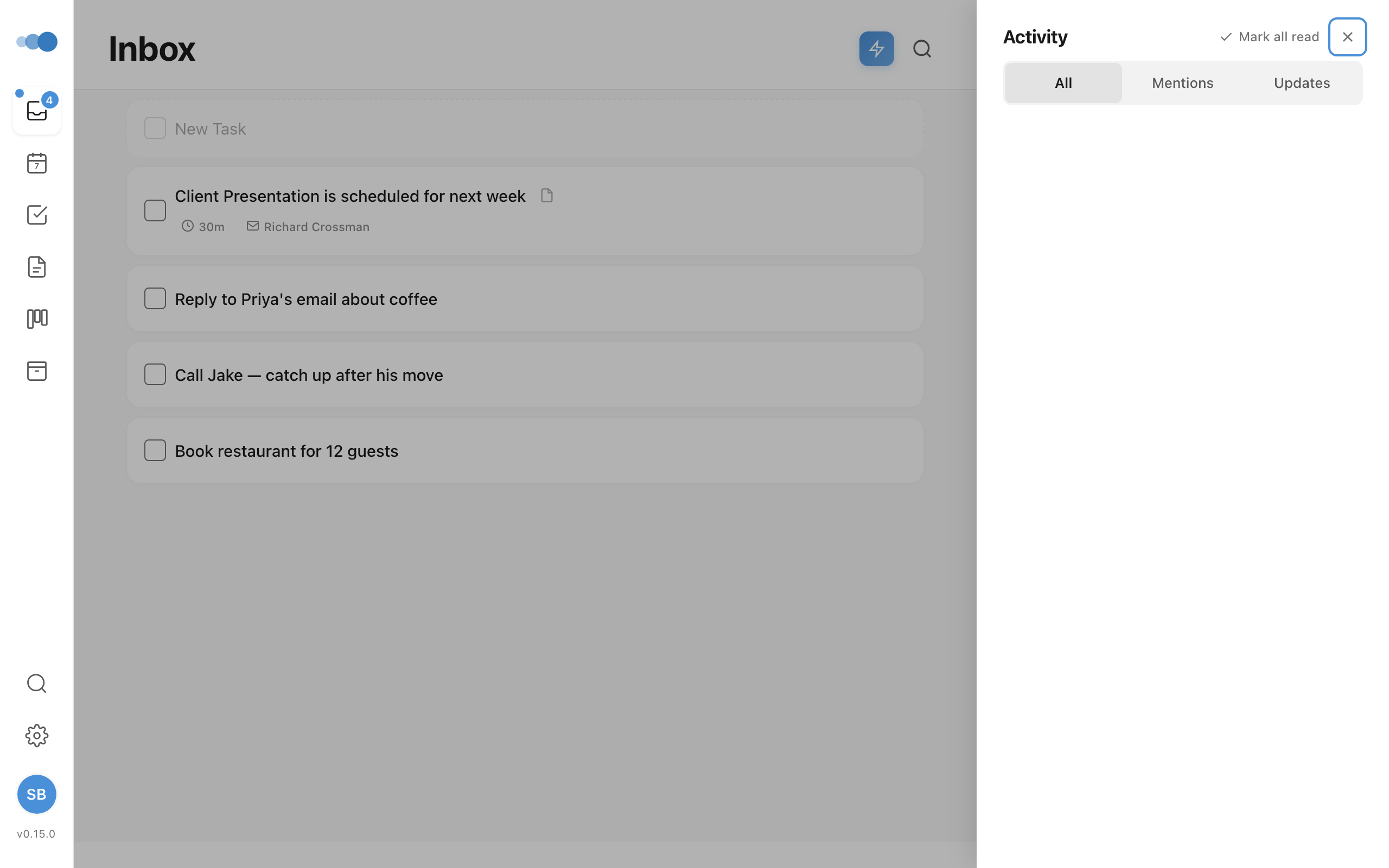Screen dimensions: 1389x868
Task: Open the Archive sidebar icon
Action: pos(36,371)
